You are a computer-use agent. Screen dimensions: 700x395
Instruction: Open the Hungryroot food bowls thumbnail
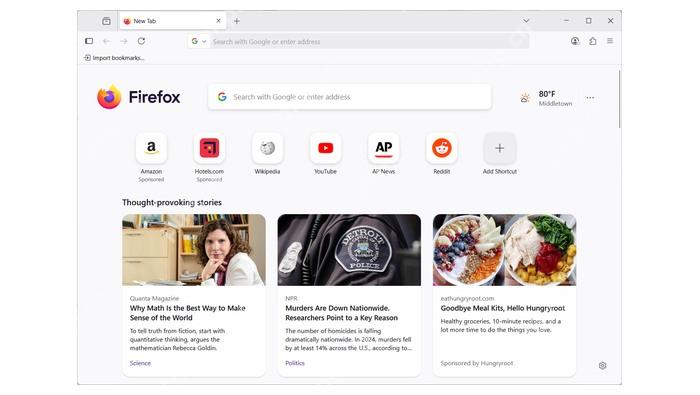tap(504, 250)
